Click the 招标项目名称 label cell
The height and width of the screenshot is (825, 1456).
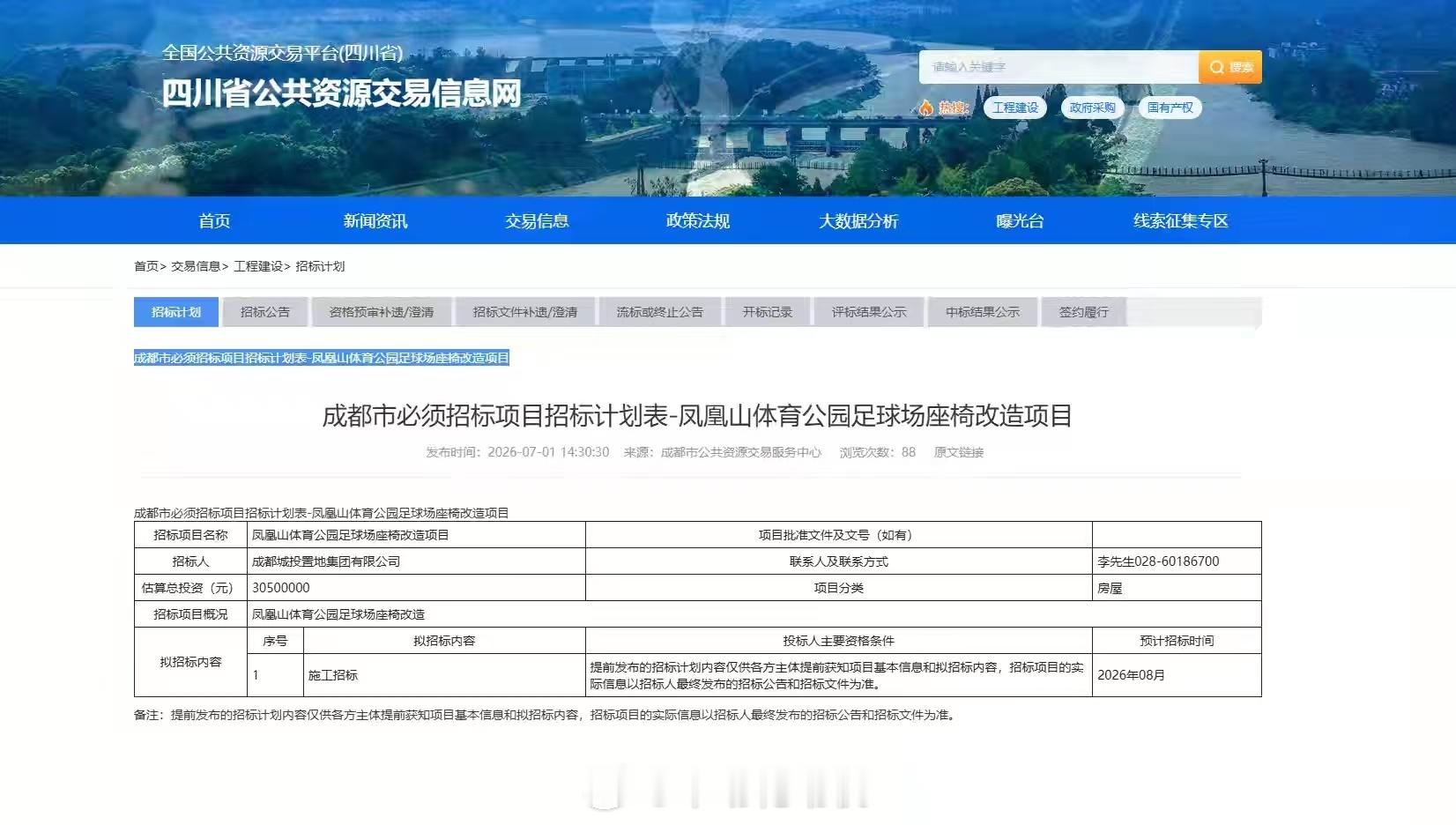pyautogui.click(x=190, y=535)
